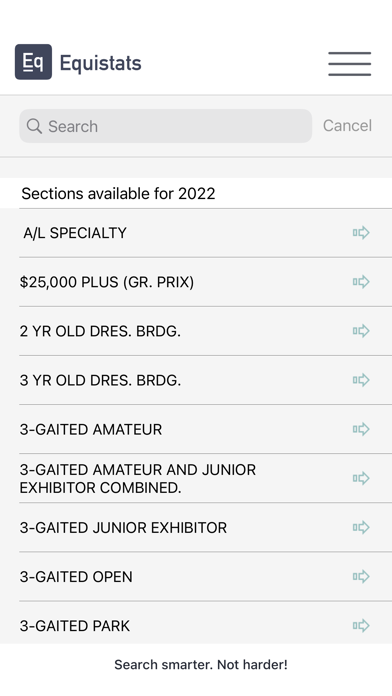392x696 pixels.
Task: Tap arrow icon for 3 YR OLD DRES. BRDG.
Action: click(361, 380)
